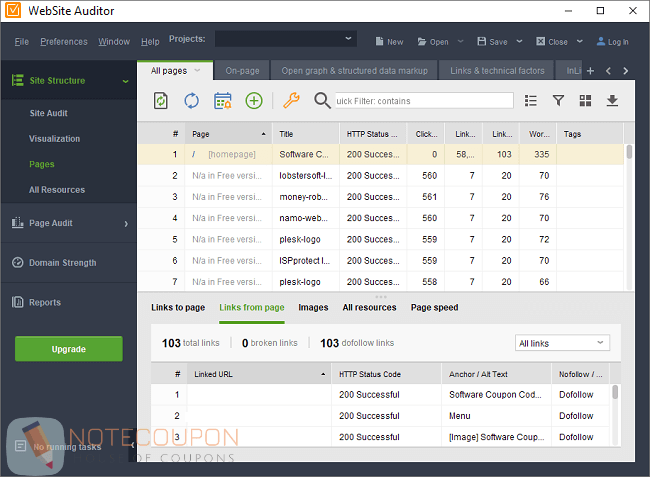Go to previous tabs with left arrow
Image resolution: width=650 pixels, height=477 pixels.
608,71
